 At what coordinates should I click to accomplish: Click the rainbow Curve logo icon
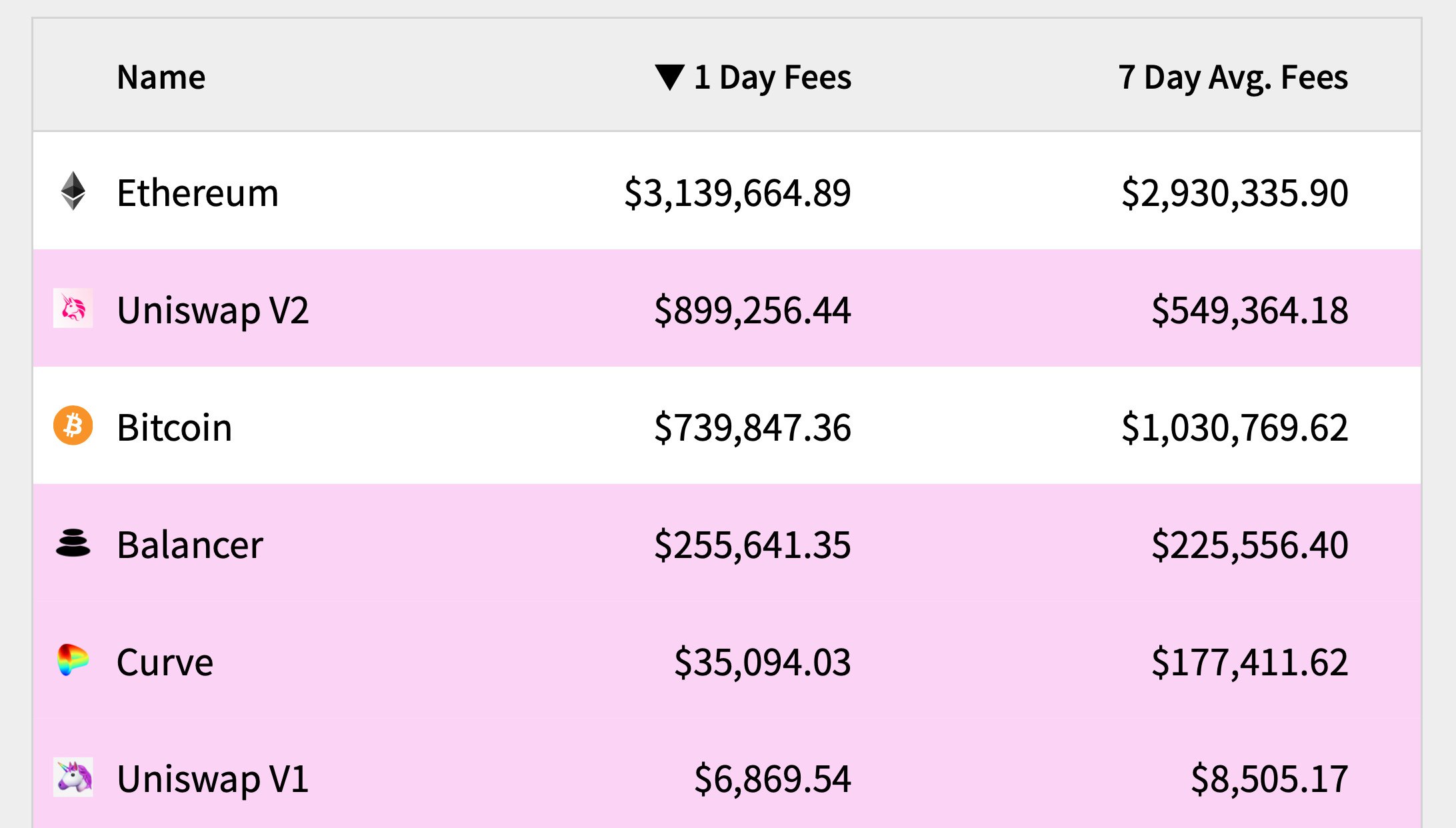(x=73, y=660)
